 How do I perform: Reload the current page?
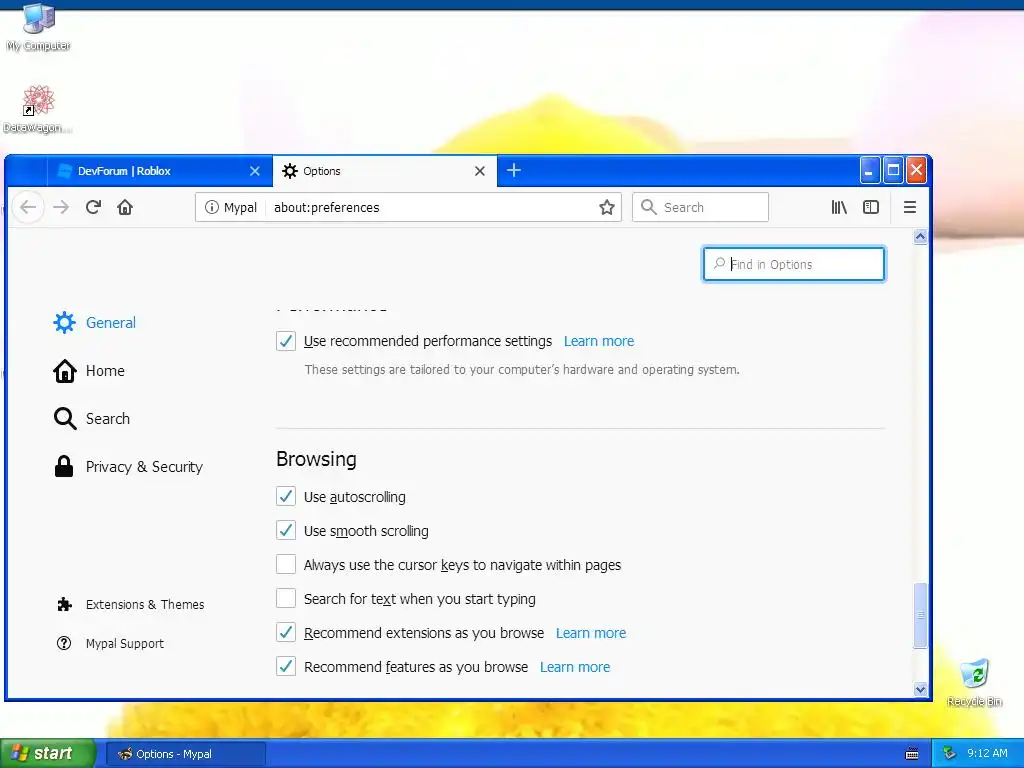[93, 208]
